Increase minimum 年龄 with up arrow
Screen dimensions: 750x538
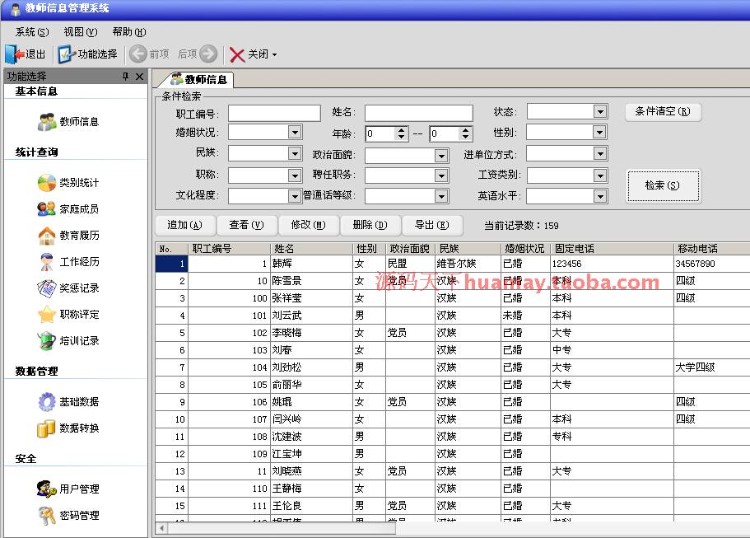(401, 130)
